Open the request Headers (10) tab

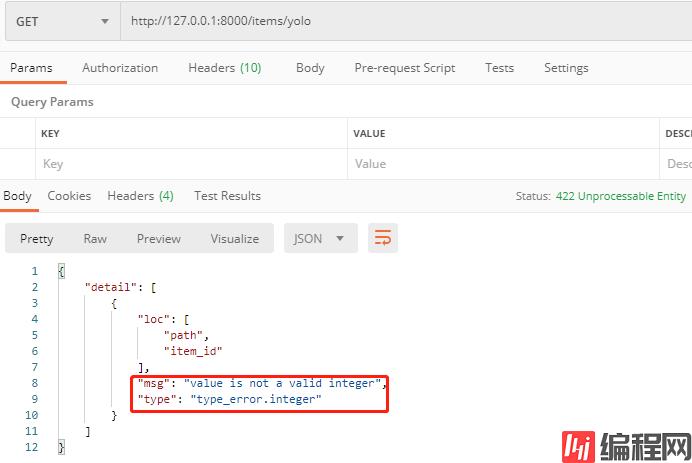224,68
